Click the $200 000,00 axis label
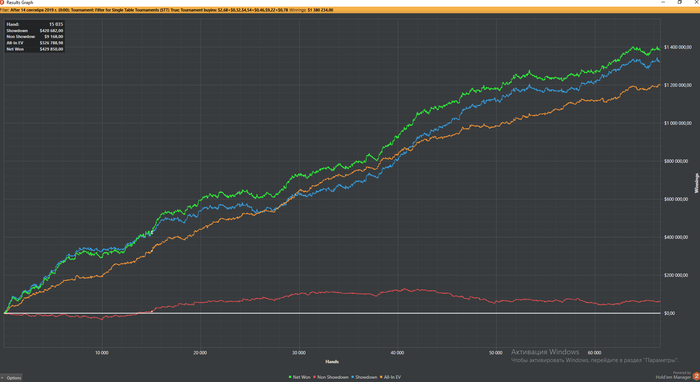Viewport: 700px width, 382px height. coord(676,275)
